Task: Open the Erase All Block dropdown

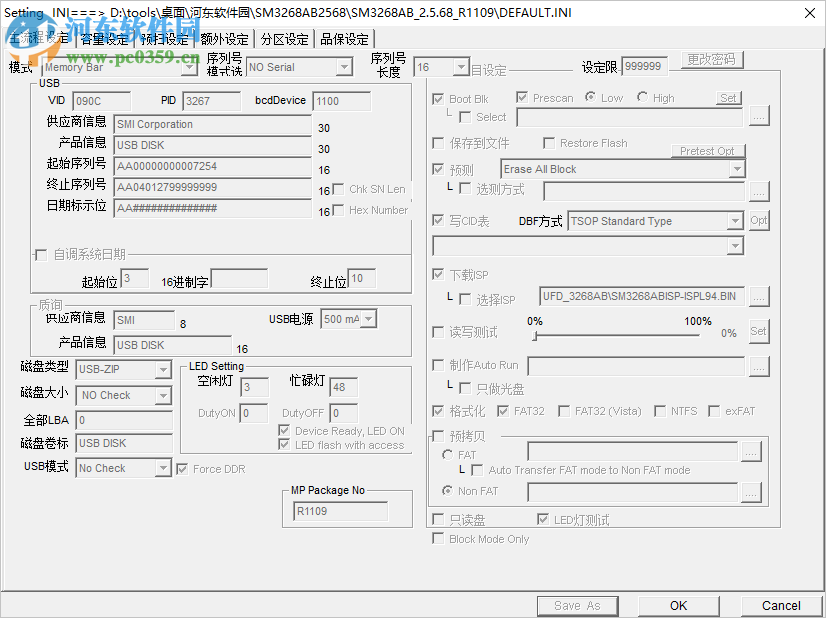Action: point(737,169)
